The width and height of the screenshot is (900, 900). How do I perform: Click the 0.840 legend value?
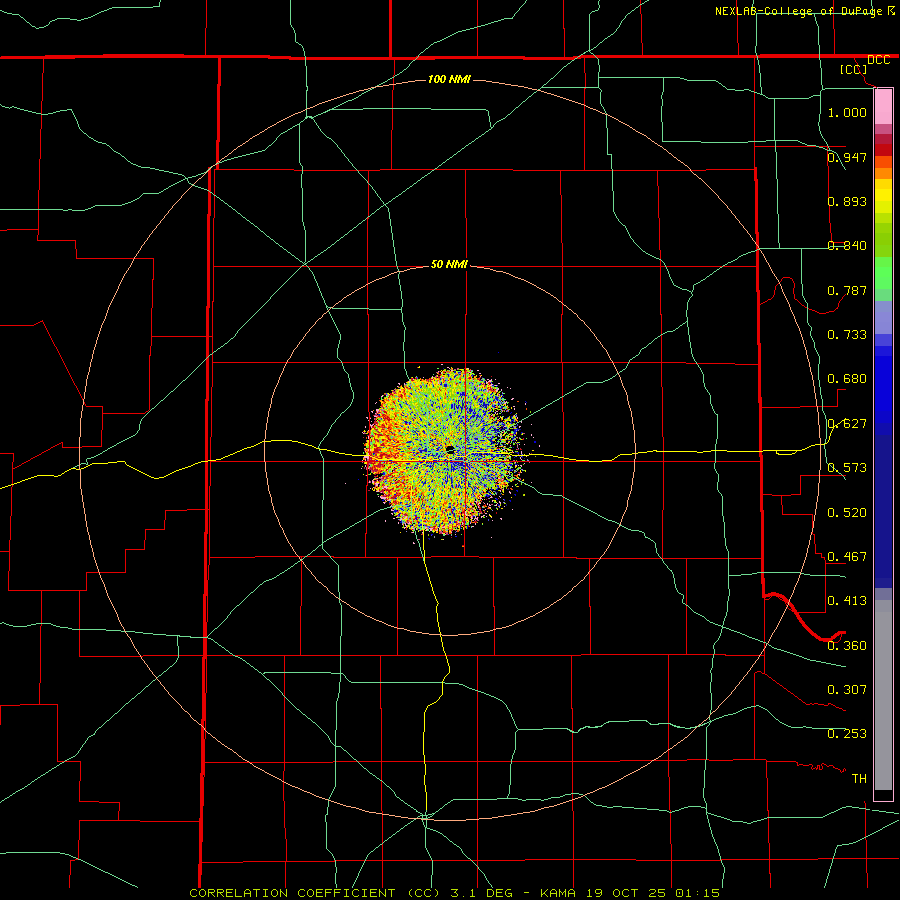coord(847,246)
